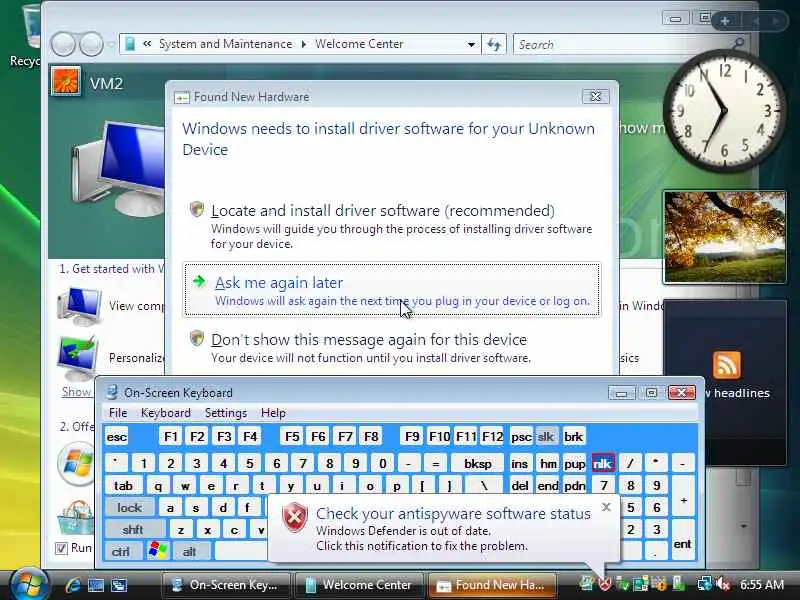Viewport: 800px width, 600px height.
Task: Click the refresh button beside address bar
Action: [x=494, y=44]
